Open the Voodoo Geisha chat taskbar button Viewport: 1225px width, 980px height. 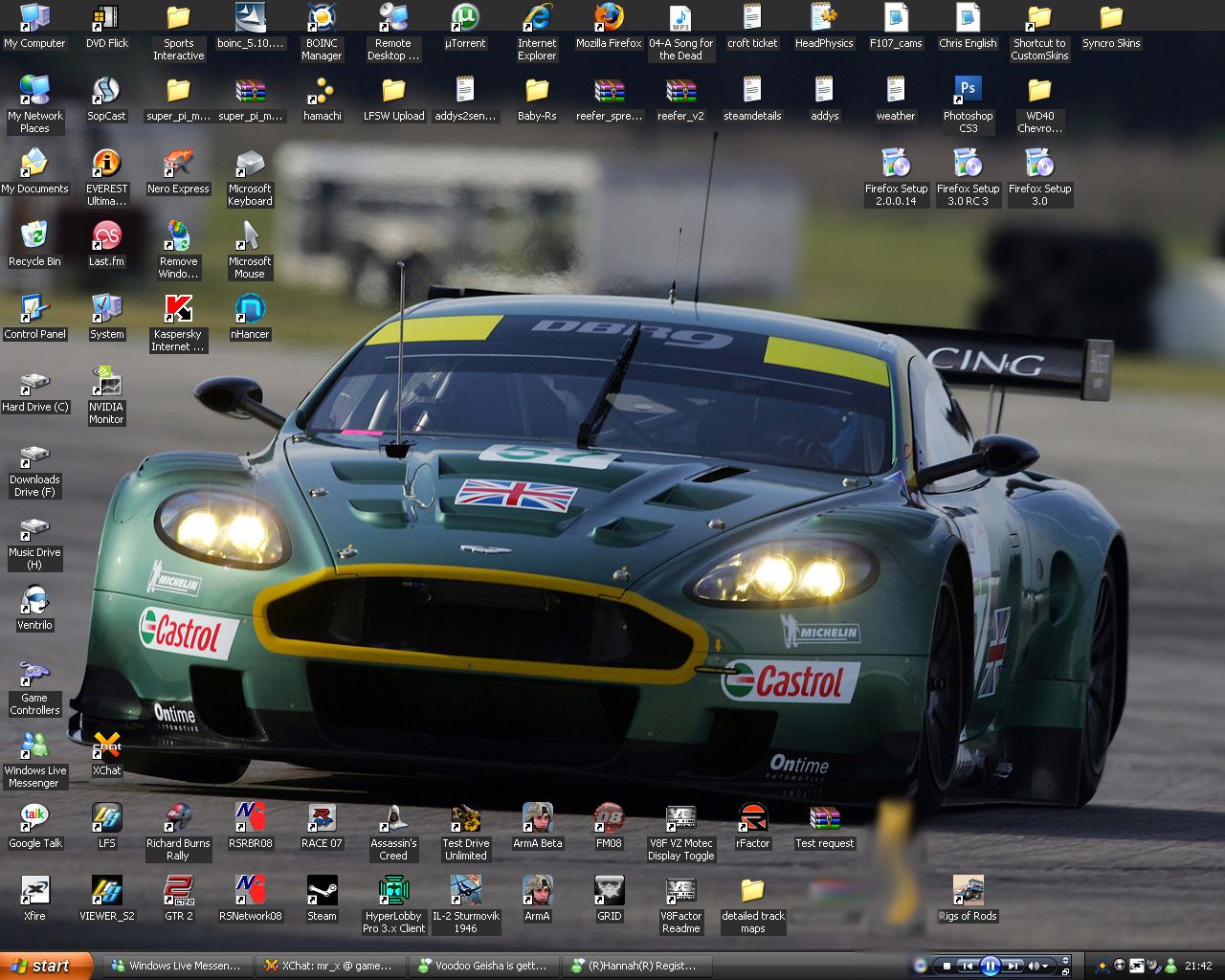[482, 966]
